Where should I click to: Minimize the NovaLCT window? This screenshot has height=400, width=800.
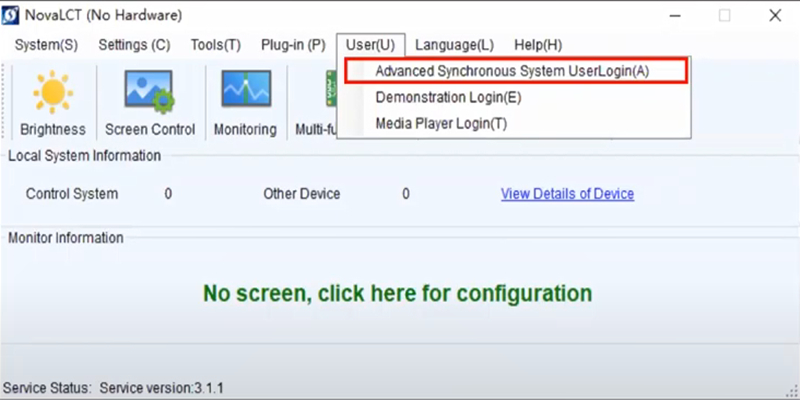(674, 16)
